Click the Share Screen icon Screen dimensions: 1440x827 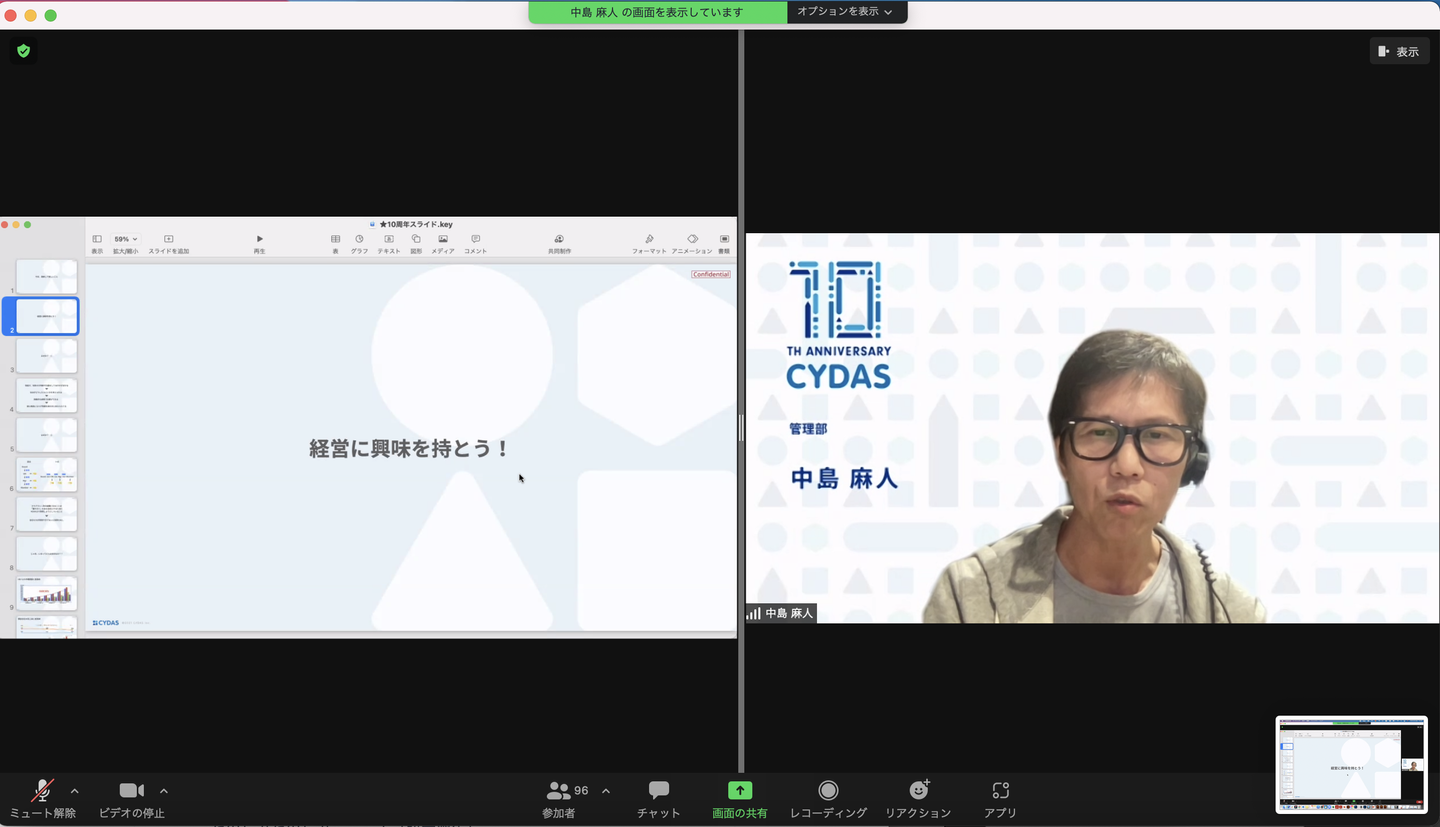740,791
